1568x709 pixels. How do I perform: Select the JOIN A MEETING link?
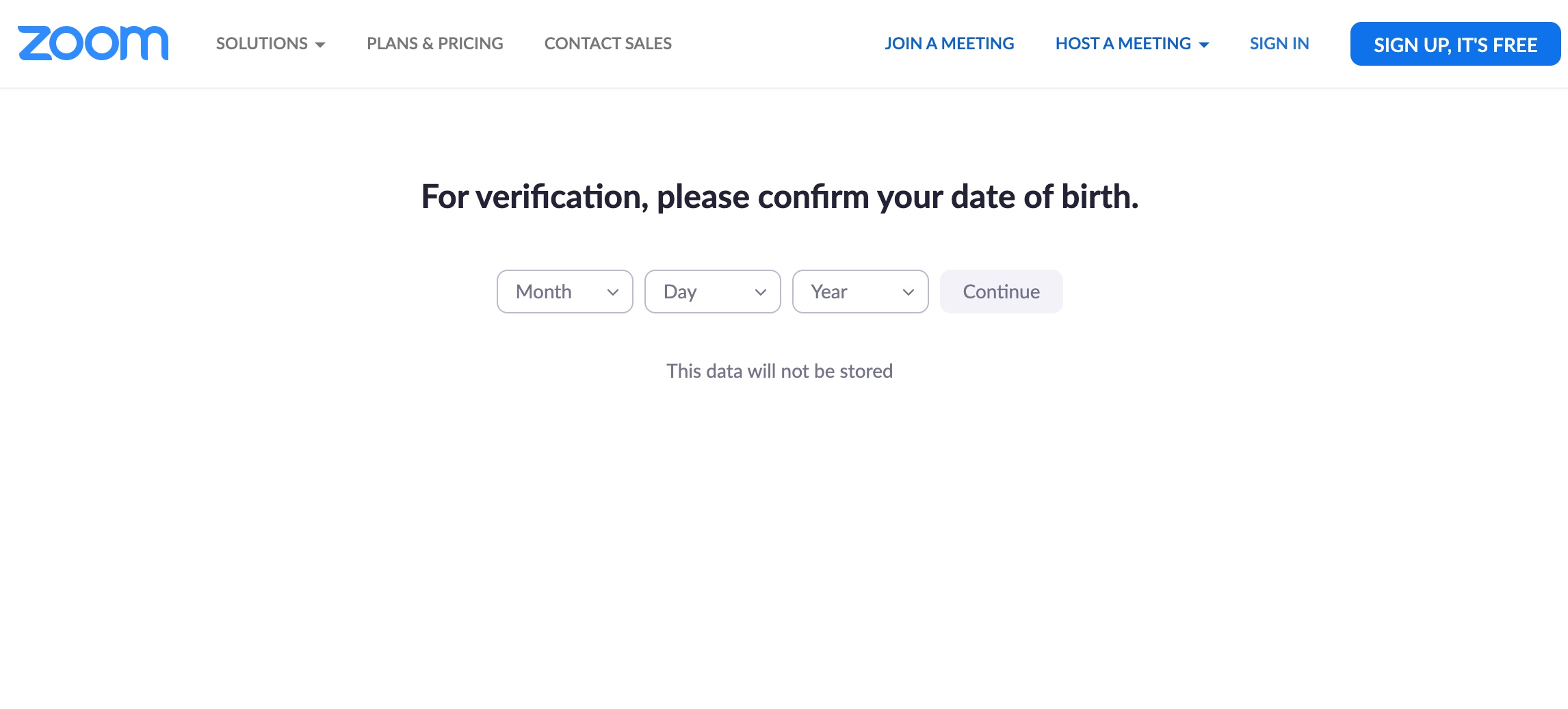click(950, 44)
